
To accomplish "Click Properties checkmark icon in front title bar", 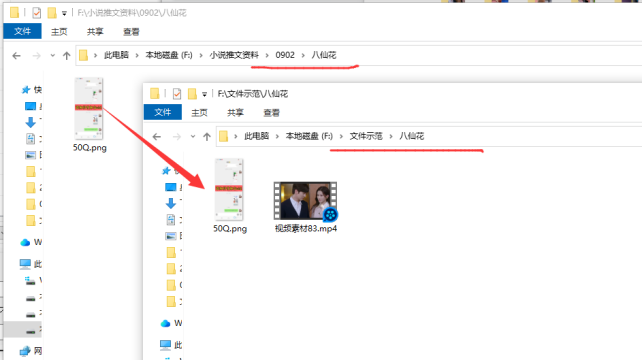I will point(177,94).
